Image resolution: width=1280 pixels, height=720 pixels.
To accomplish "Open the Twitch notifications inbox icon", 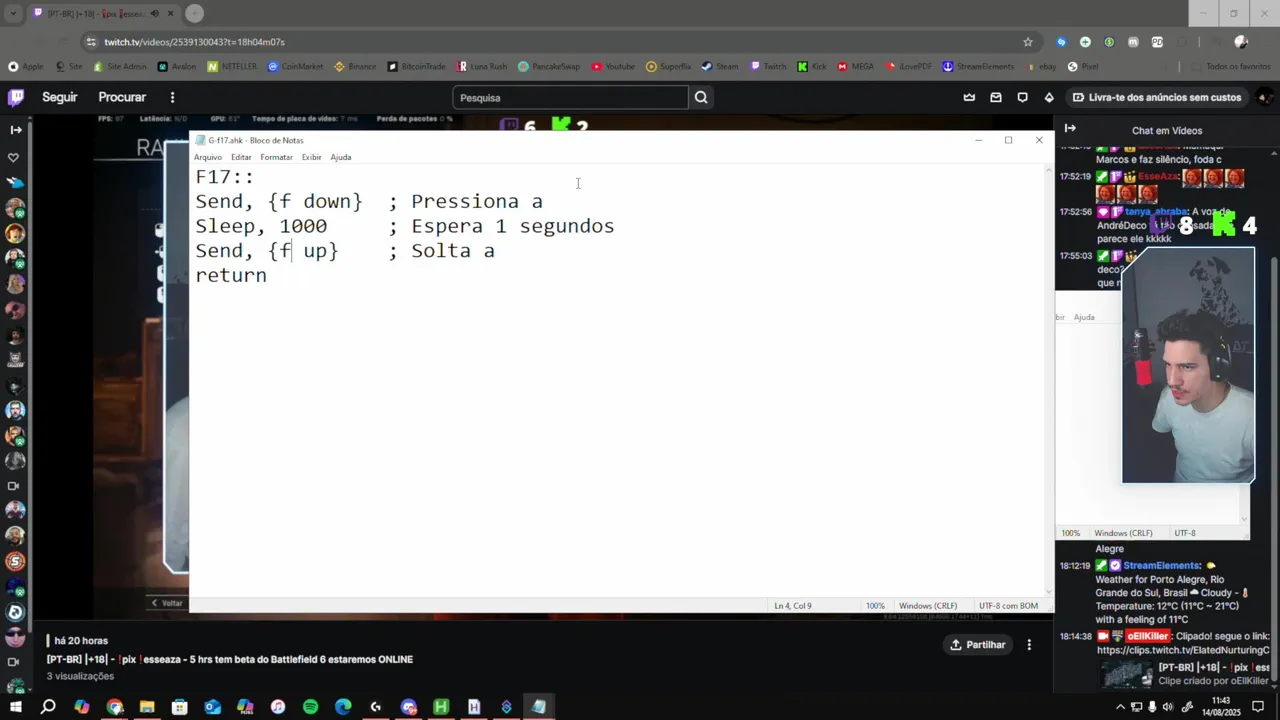I will [996, 97].
